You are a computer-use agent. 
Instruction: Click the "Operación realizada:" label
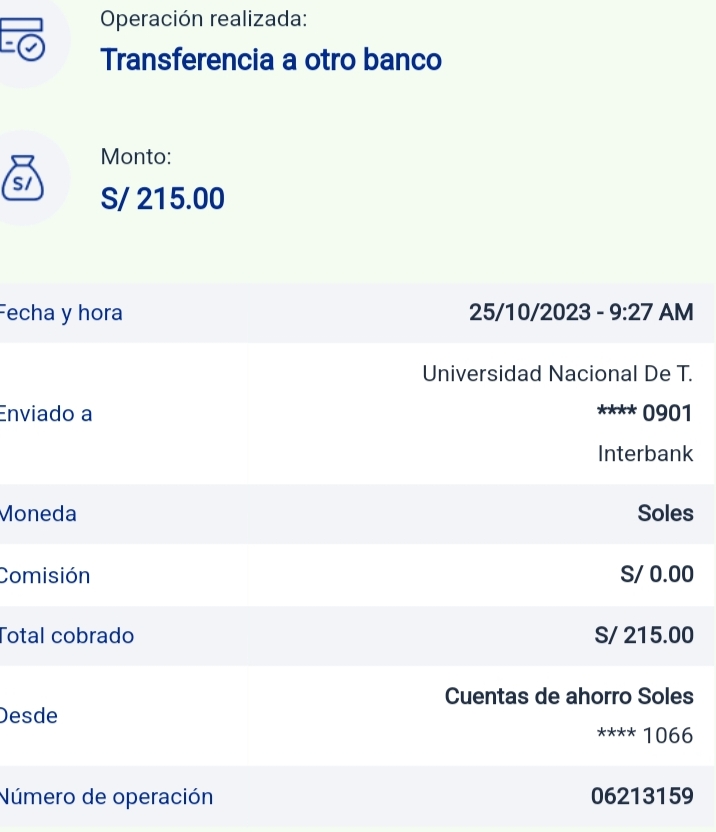pos(204,19)
